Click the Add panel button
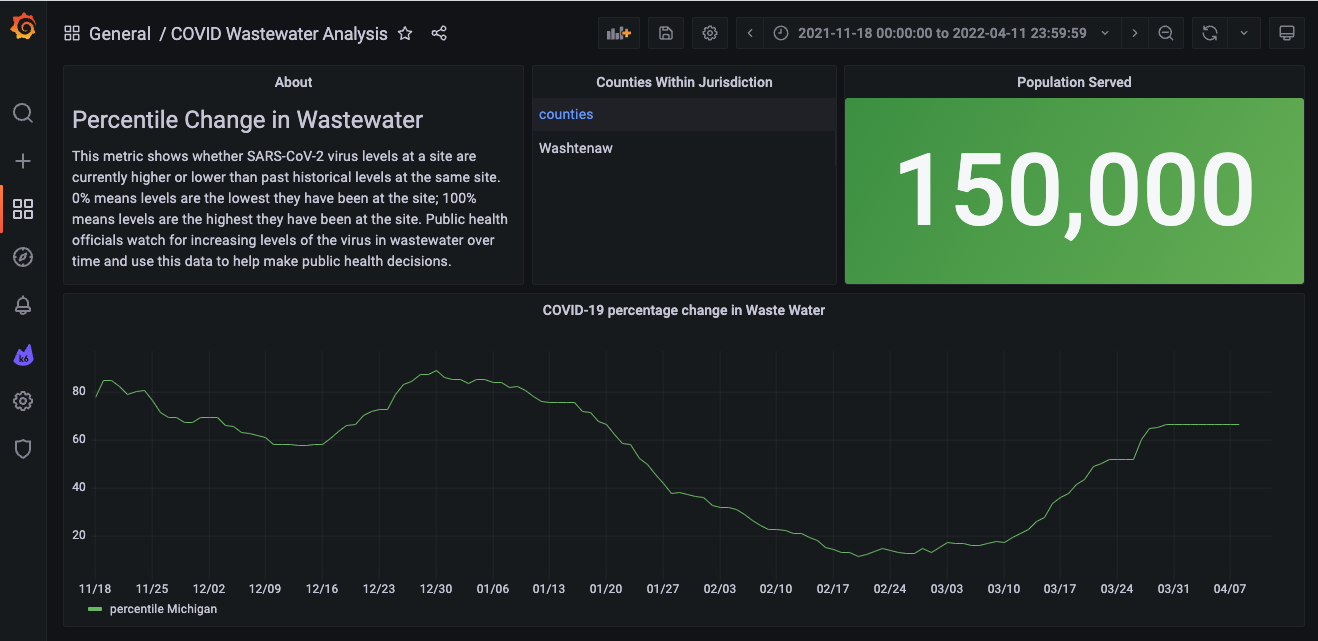Screen dimensions: 1318x641 [x=619, y=33]
